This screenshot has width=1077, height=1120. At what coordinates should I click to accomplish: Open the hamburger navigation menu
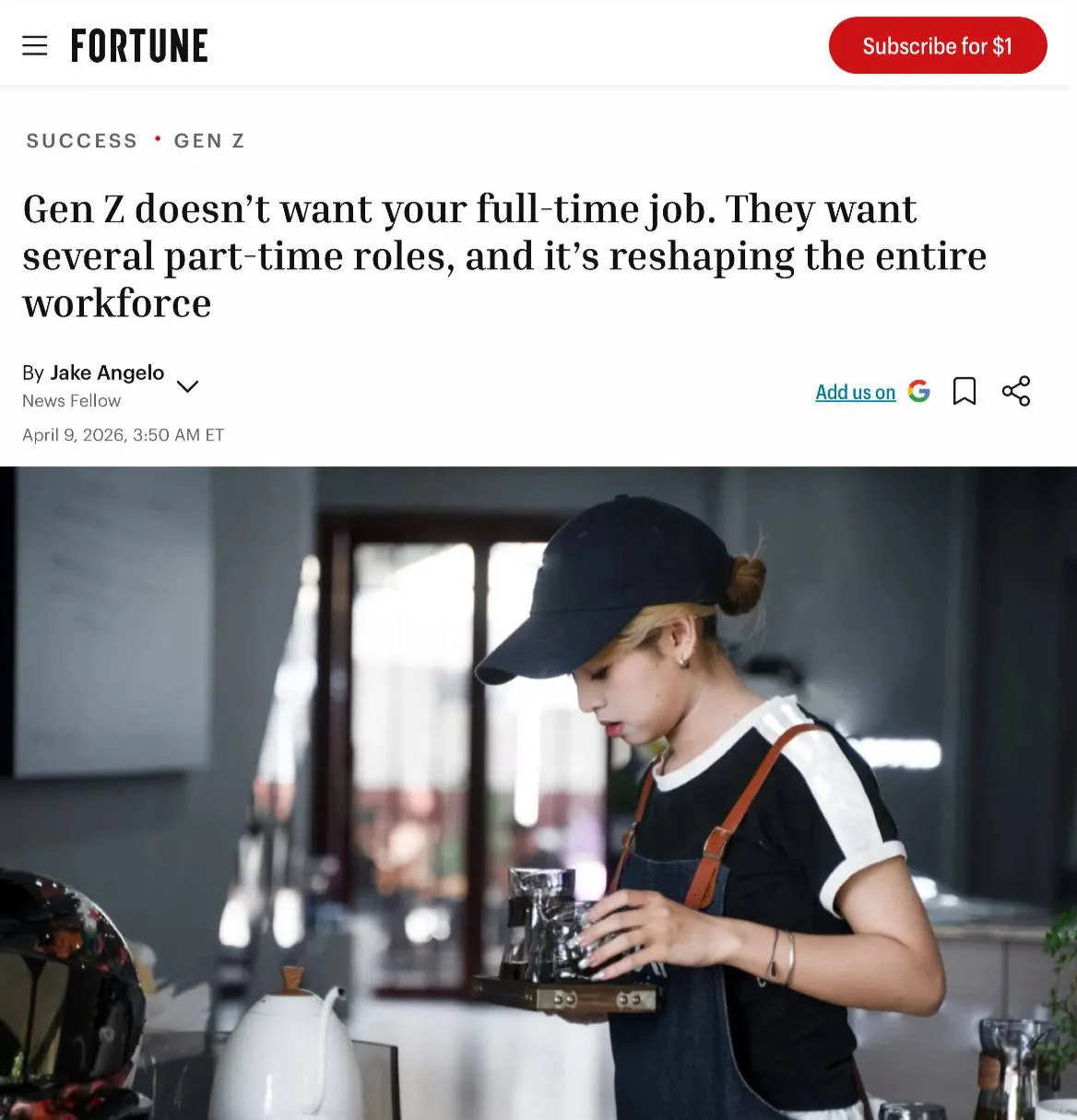(x=34, y=45)
